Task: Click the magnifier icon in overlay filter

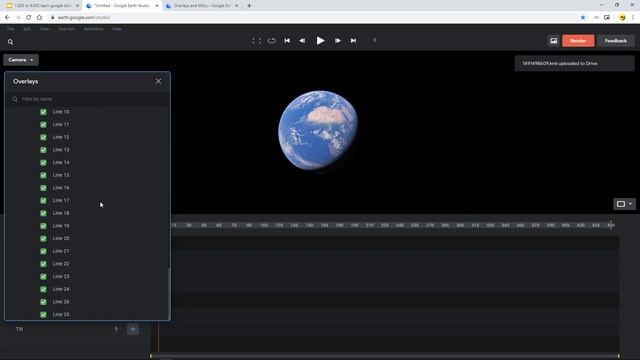Action: pos(15,99)
